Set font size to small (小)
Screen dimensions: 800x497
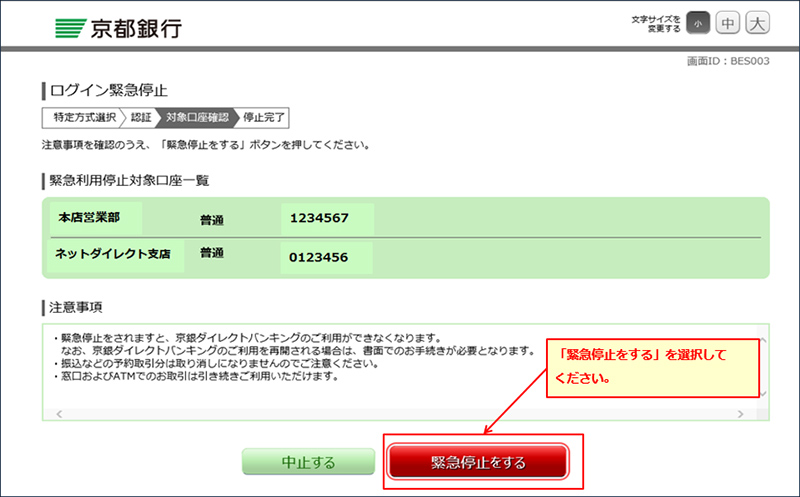[698, 23]
